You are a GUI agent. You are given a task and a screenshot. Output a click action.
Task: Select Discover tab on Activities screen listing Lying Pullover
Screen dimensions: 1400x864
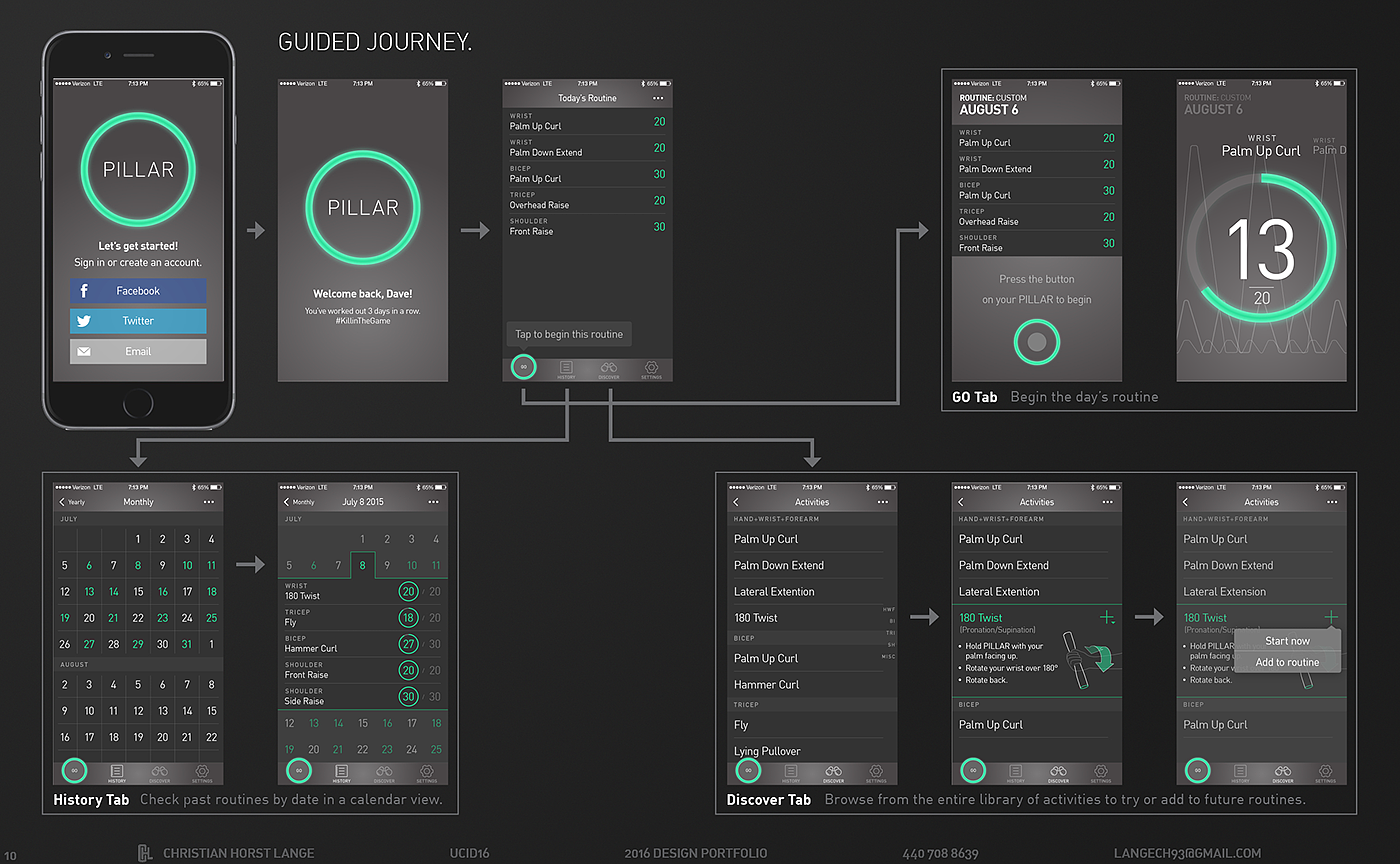click(834, 772)
